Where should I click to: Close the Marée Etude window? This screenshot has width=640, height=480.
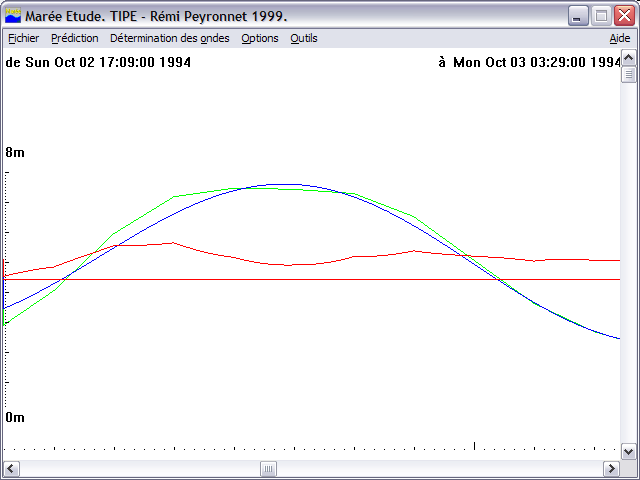point(624,16)
